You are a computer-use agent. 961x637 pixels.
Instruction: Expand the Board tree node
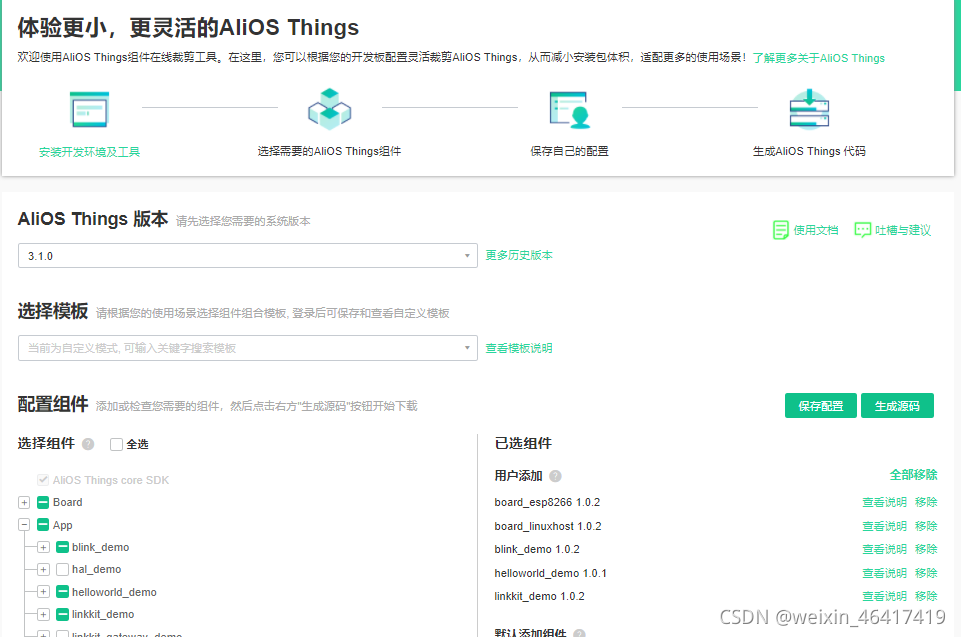(x=24, y=503)
